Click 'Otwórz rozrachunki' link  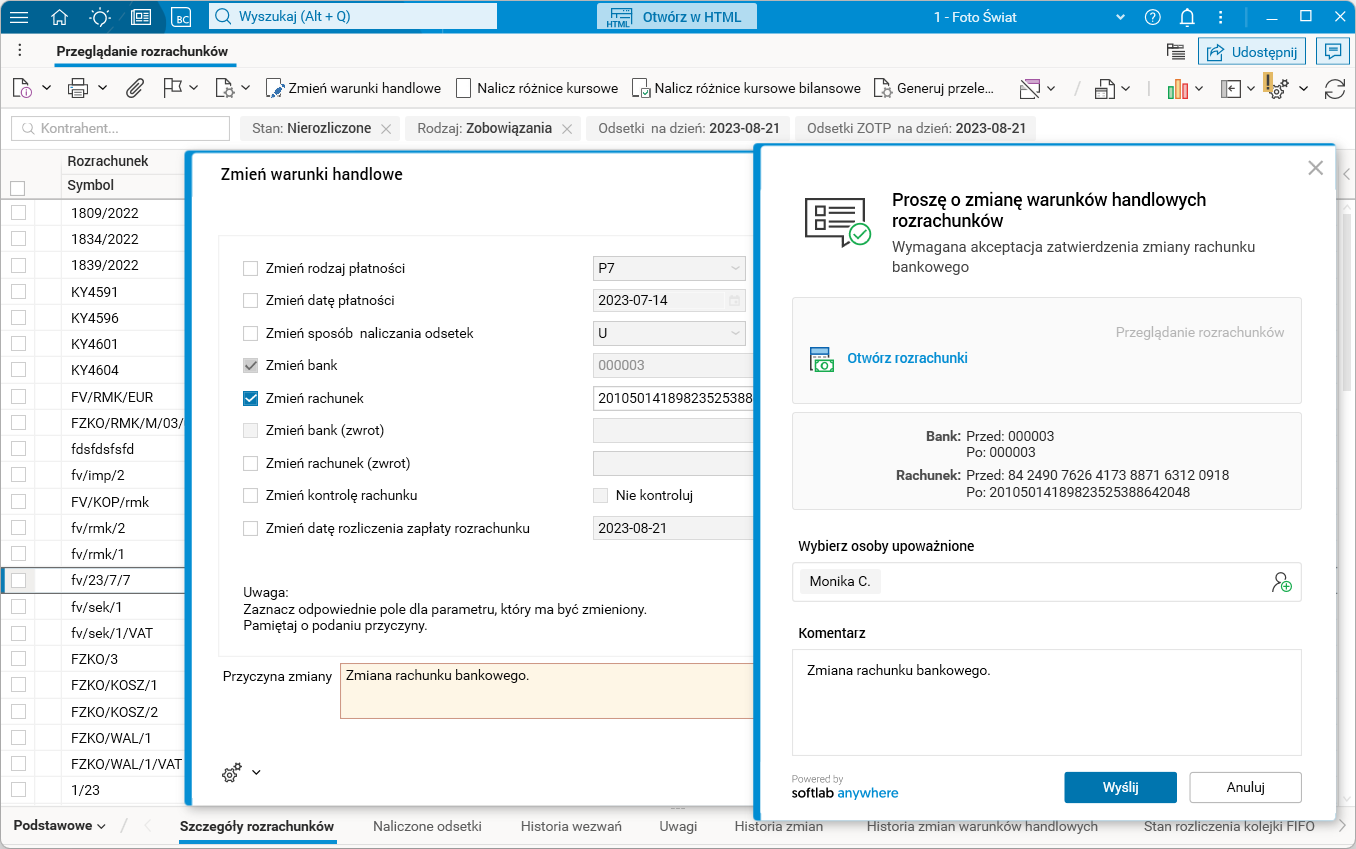pyautogui.click(x=907, y=358)
